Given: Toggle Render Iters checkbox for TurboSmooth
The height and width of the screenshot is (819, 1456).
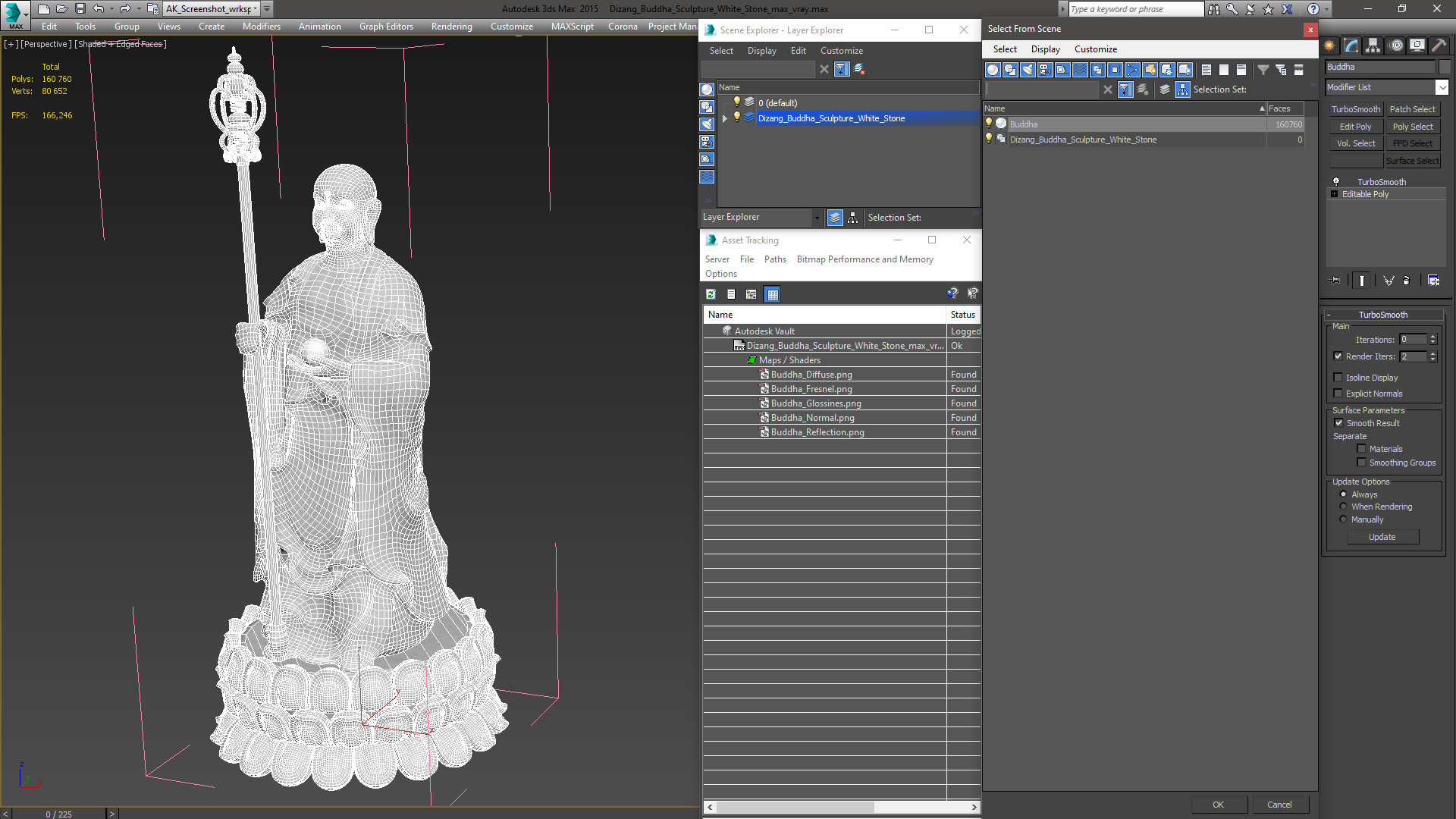Looking at the screenshot, I should (1338, 356).
